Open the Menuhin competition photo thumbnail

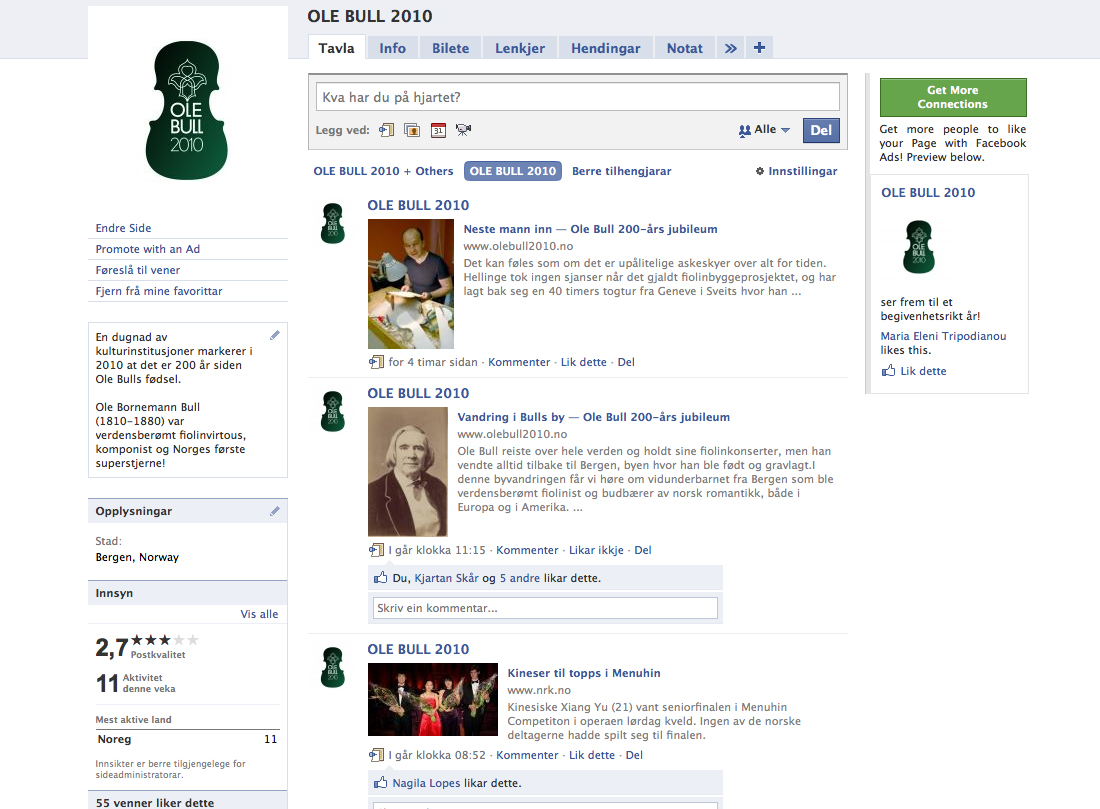coord(433,700)
